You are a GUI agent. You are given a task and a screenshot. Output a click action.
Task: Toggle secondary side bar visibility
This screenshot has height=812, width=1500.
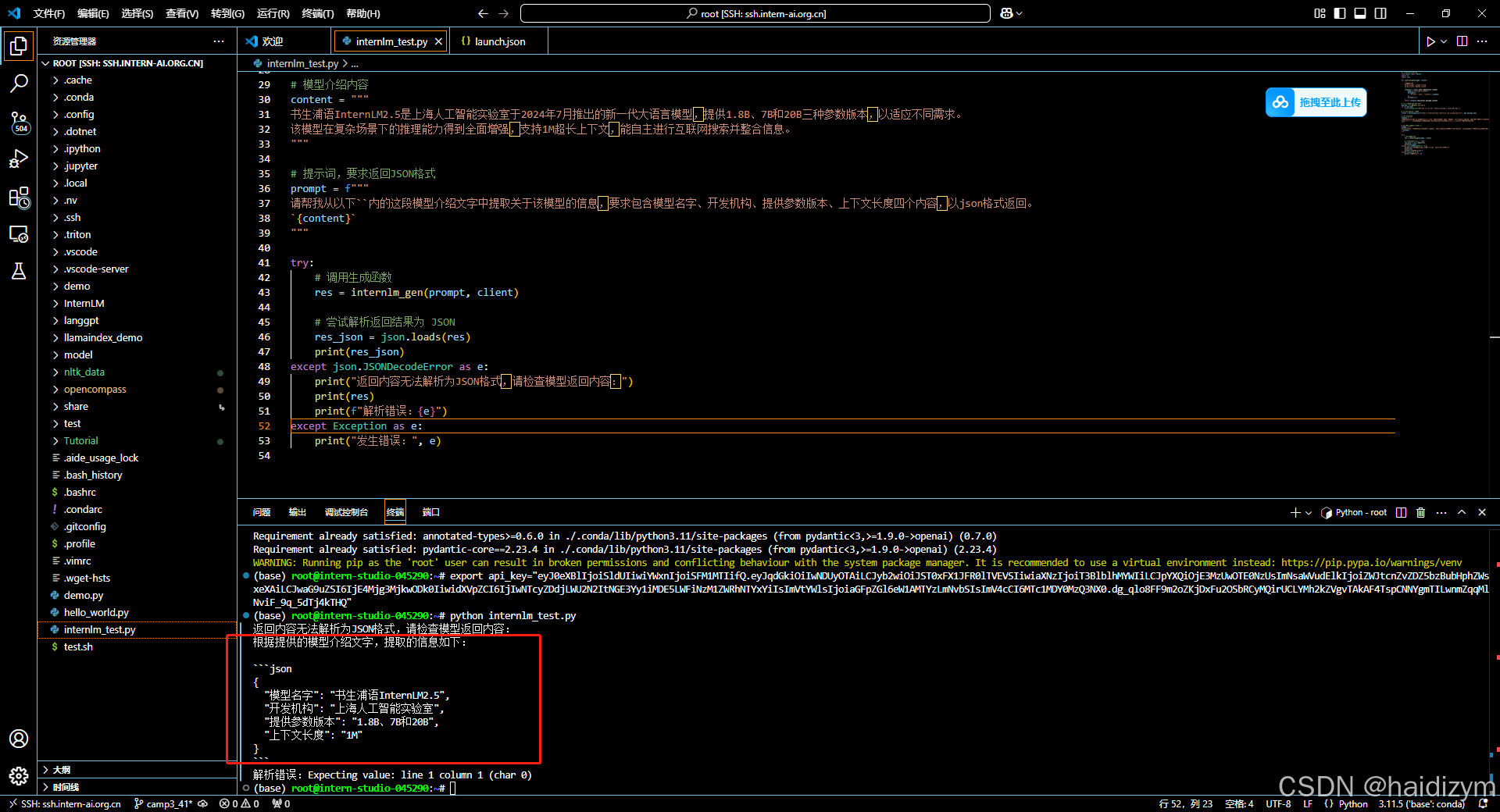[x=1380, y=13]
